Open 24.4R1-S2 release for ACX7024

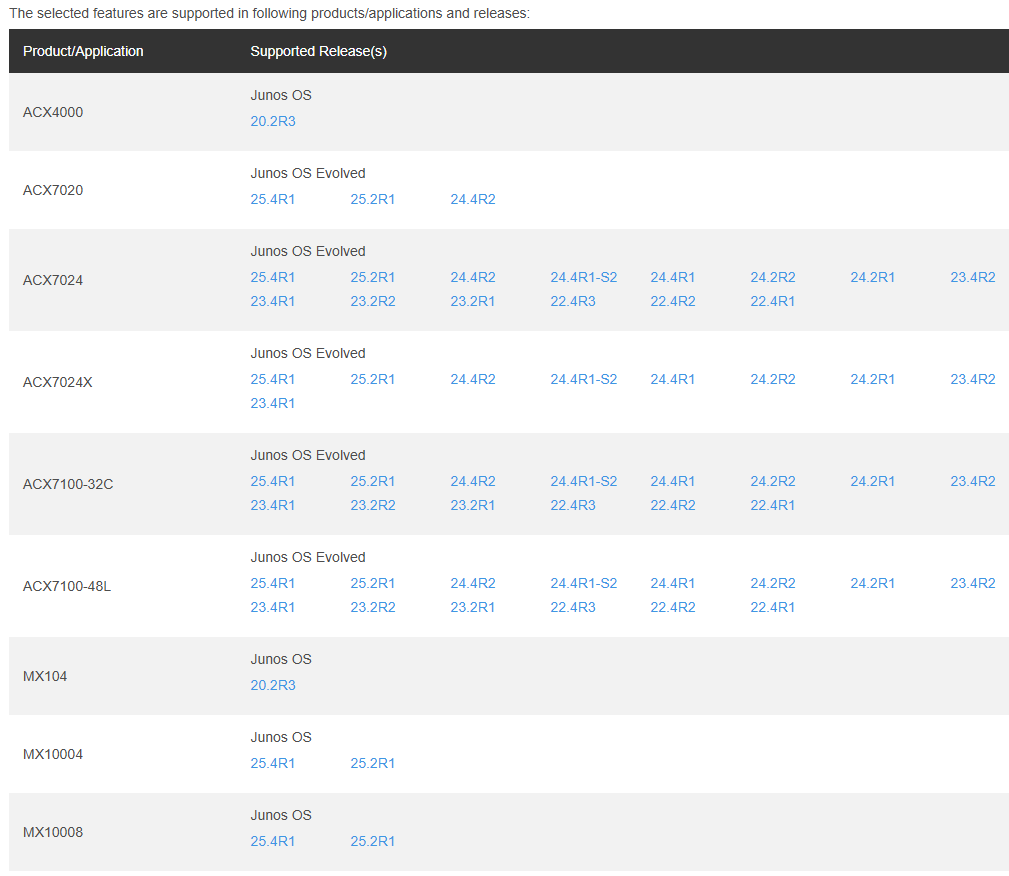pyautogui.click(x=583, y=277)
